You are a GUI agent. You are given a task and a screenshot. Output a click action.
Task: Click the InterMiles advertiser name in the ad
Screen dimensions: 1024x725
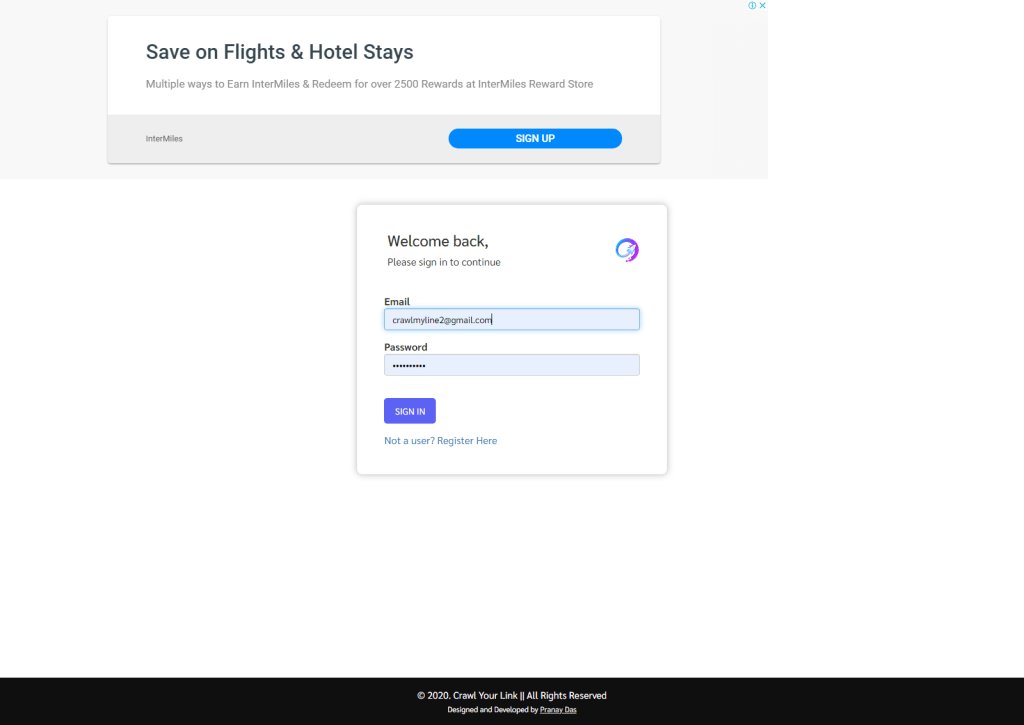pyautogui.click(x=164, y=138)
